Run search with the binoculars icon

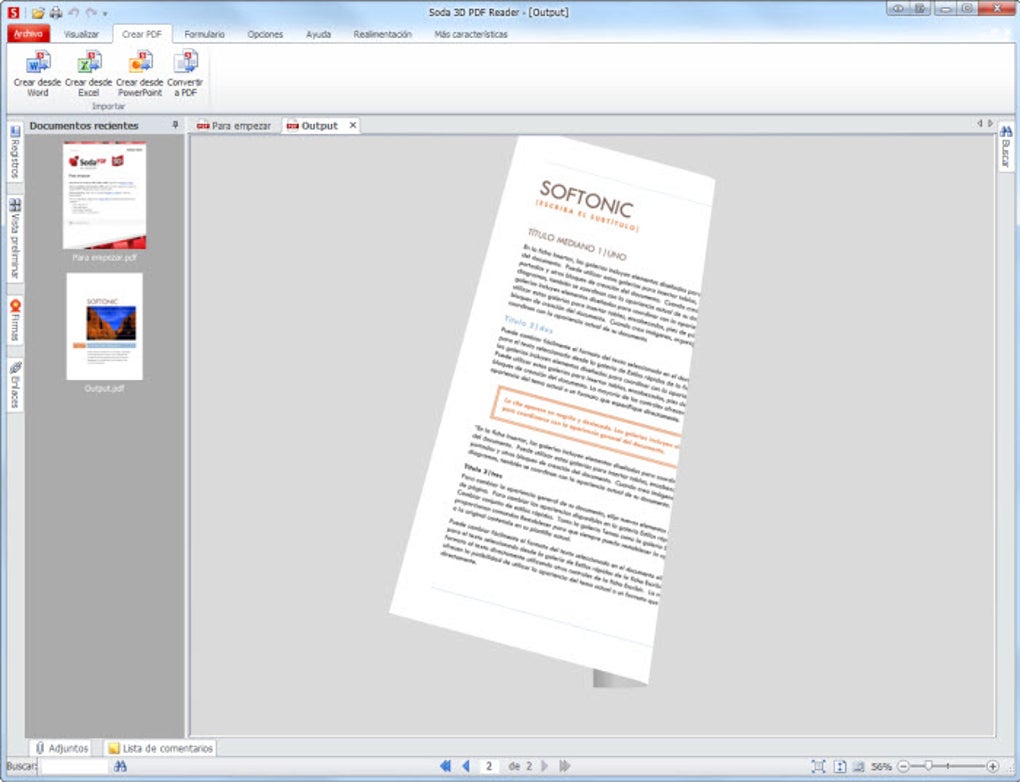click(120, 766)
